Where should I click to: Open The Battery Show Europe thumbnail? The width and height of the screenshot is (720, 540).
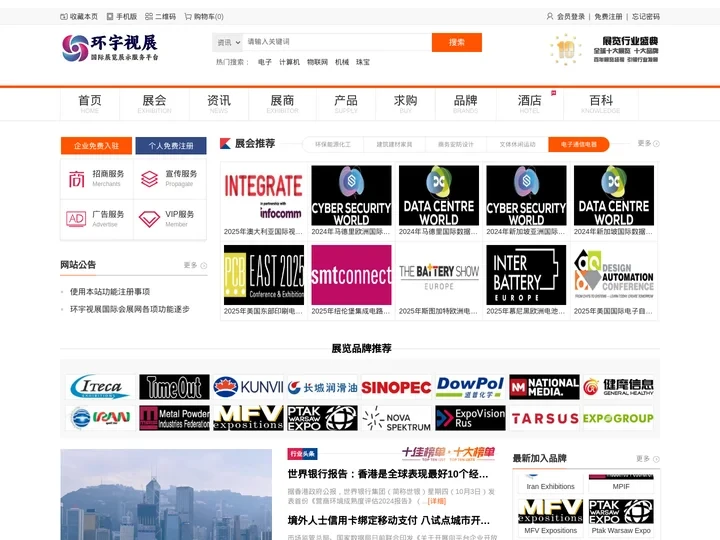(x=439, y=275)
